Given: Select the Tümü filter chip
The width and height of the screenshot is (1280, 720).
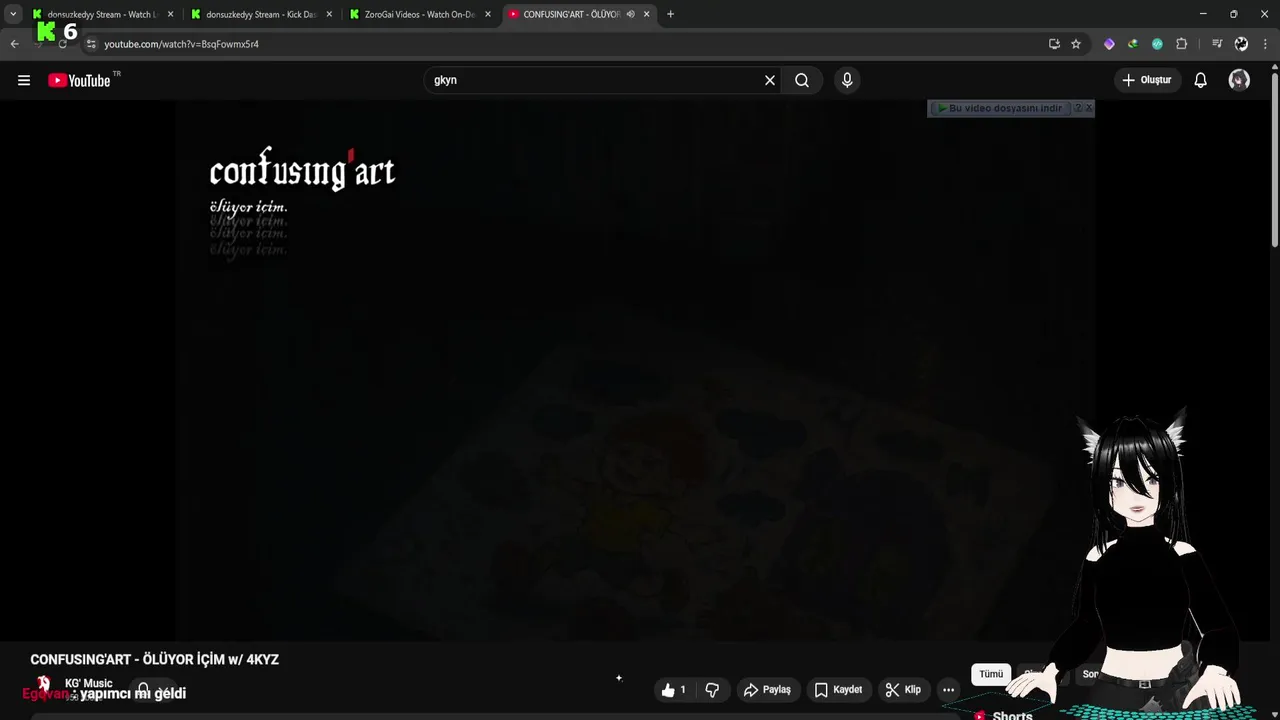Looking at the screenshot, I should 991,674.
